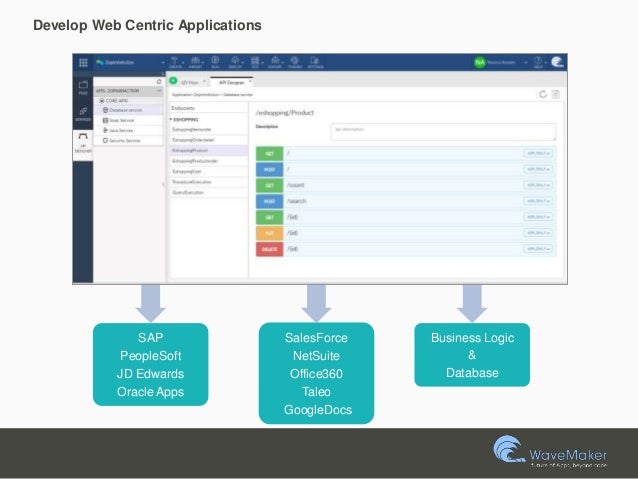Click the first green GET / button

[269, 153]
